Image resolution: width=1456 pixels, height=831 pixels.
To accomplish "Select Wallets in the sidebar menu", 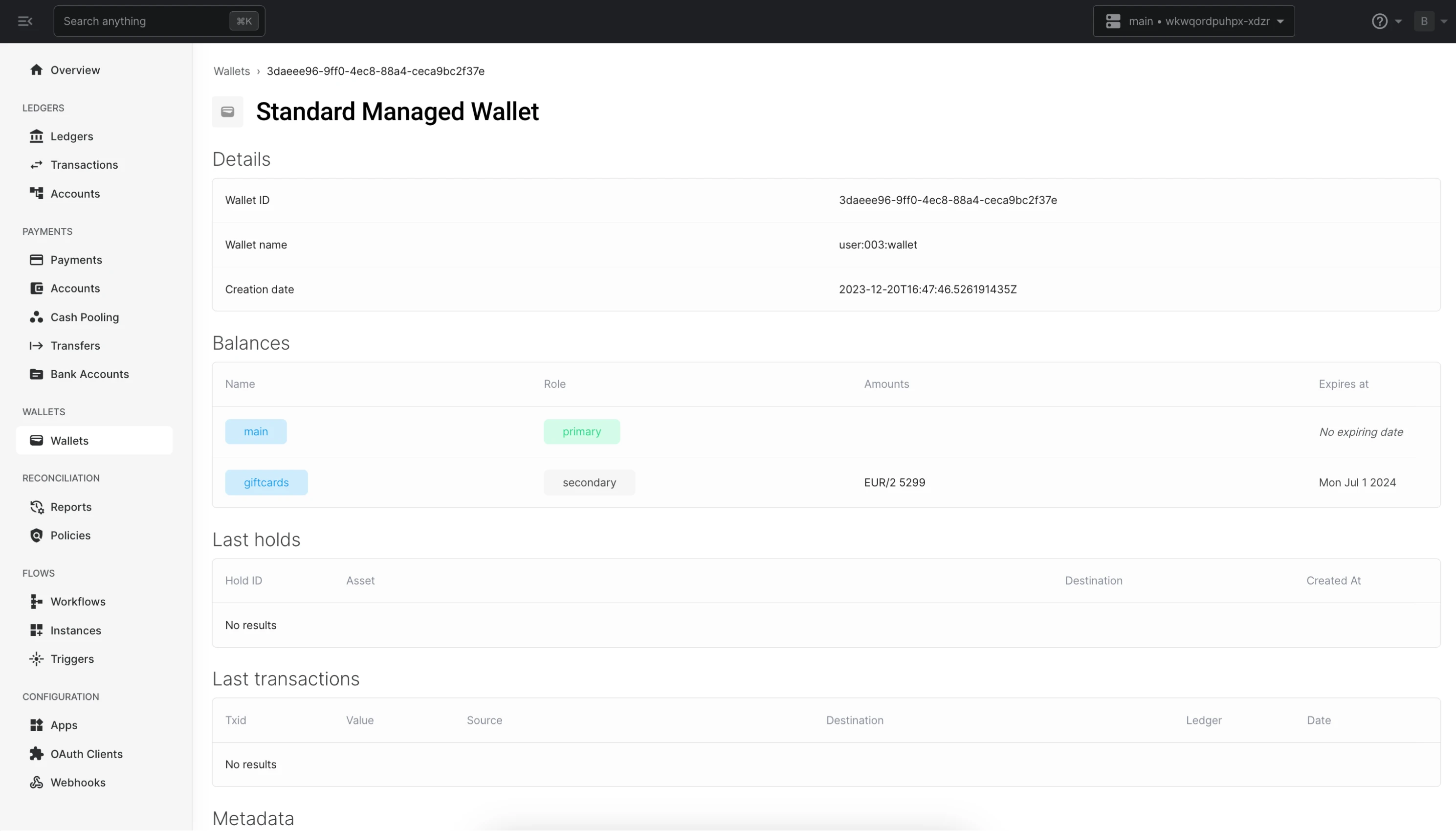I will (x=71, y=440).
